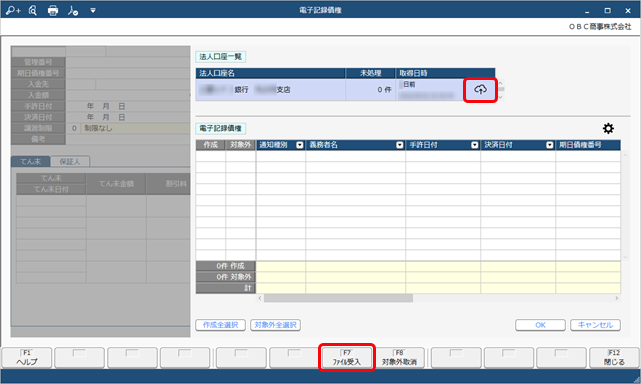Click the printer icon in title bar

53,10
